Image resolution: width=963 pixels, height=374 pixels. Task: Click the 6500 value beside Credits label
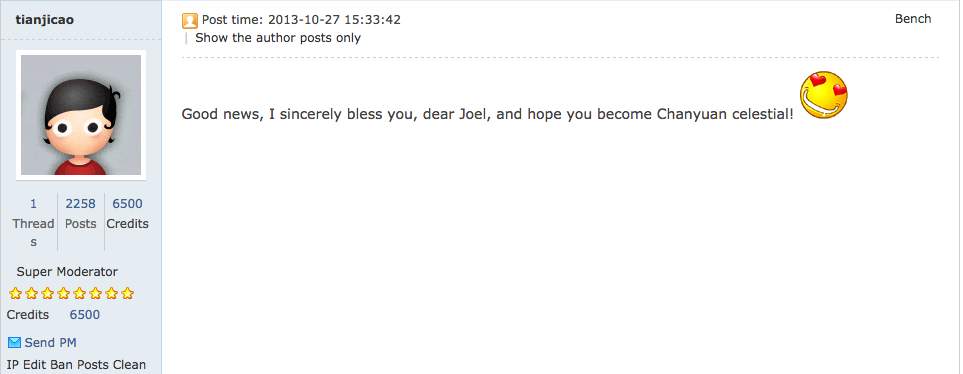[x=85, y=315]
